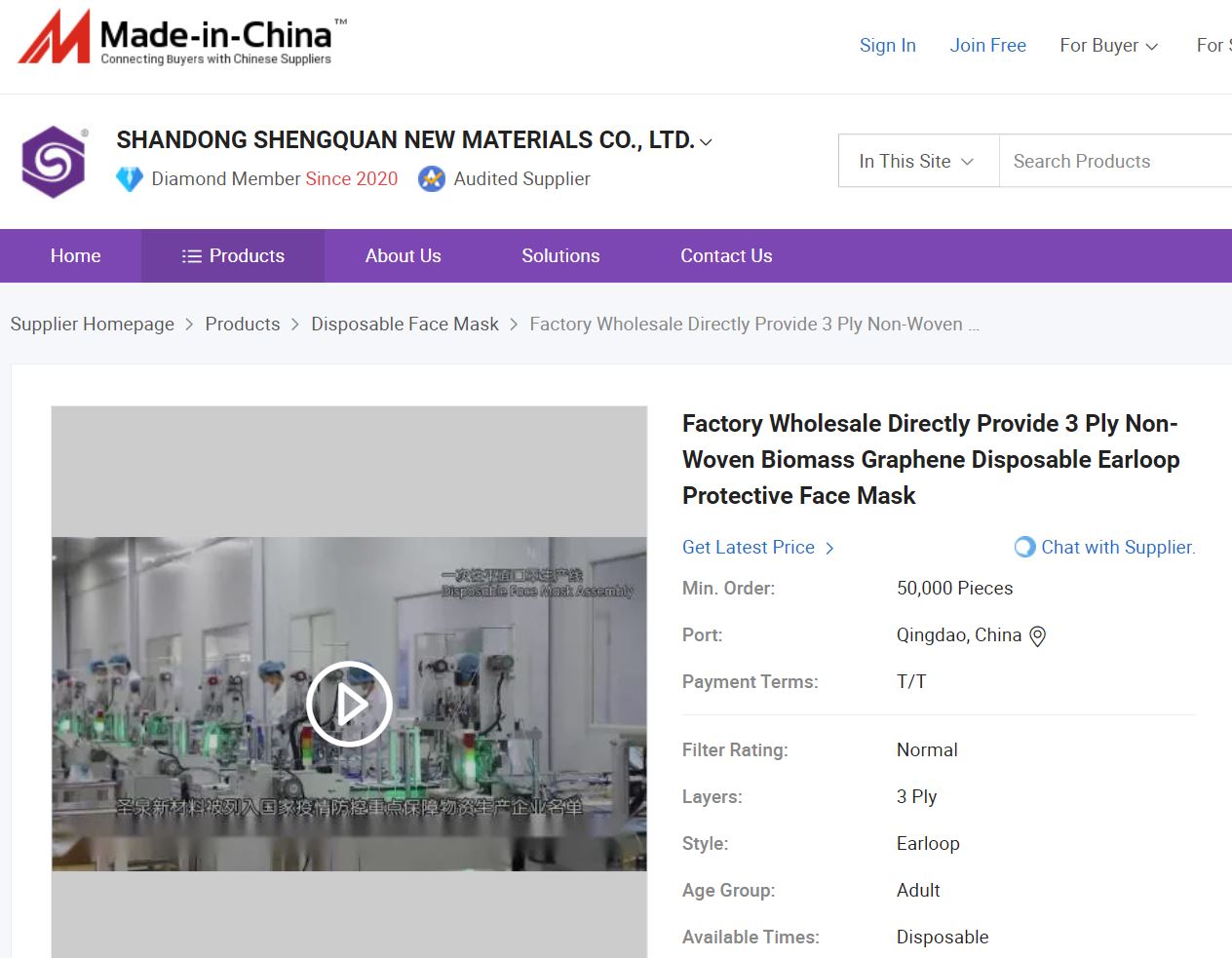1232x958 pixels.
Task: Click Get Latest Price link
Action: pos(758,548)
